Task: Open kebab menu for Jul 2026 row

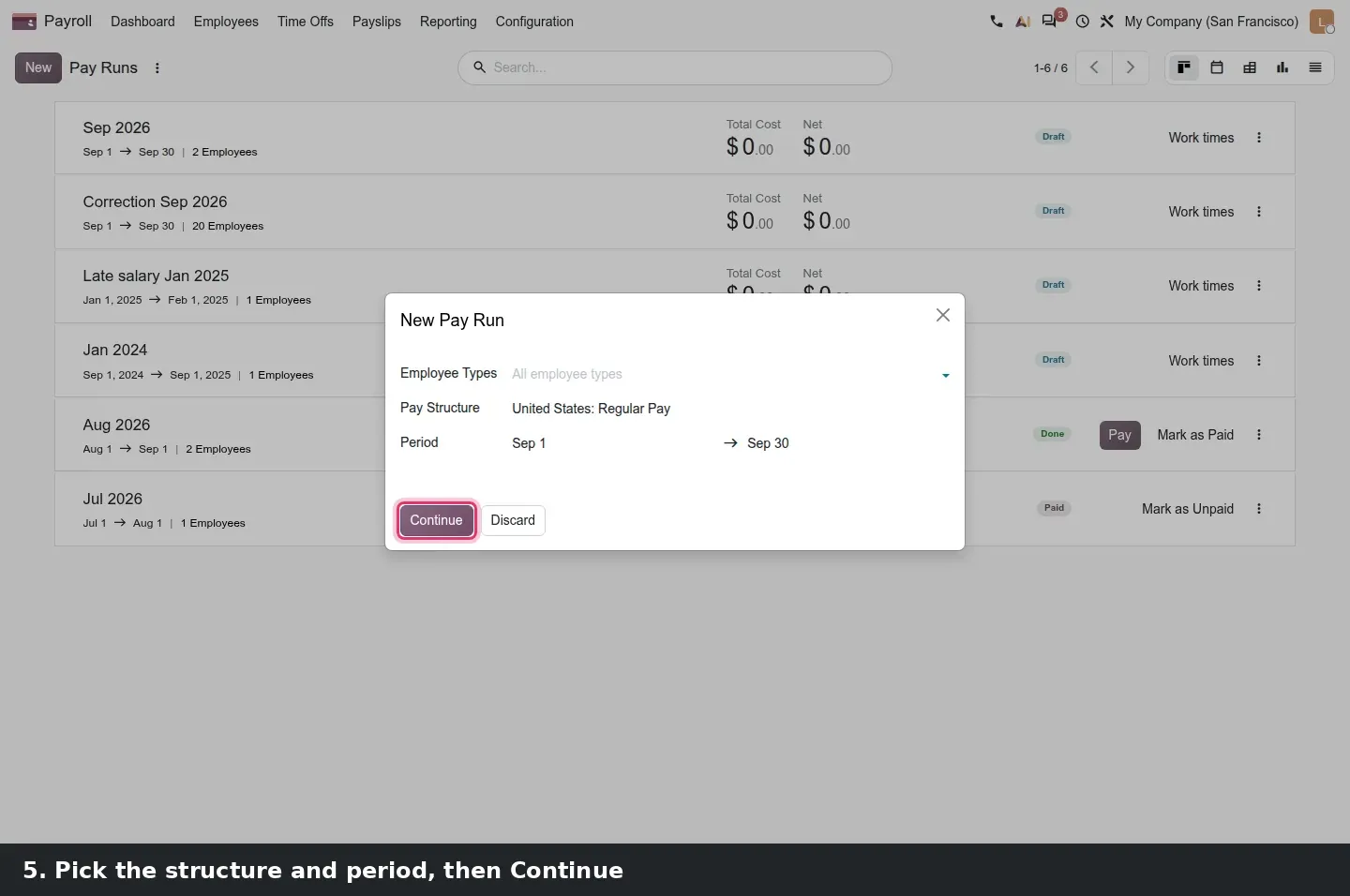Action: coord(1259,509)
